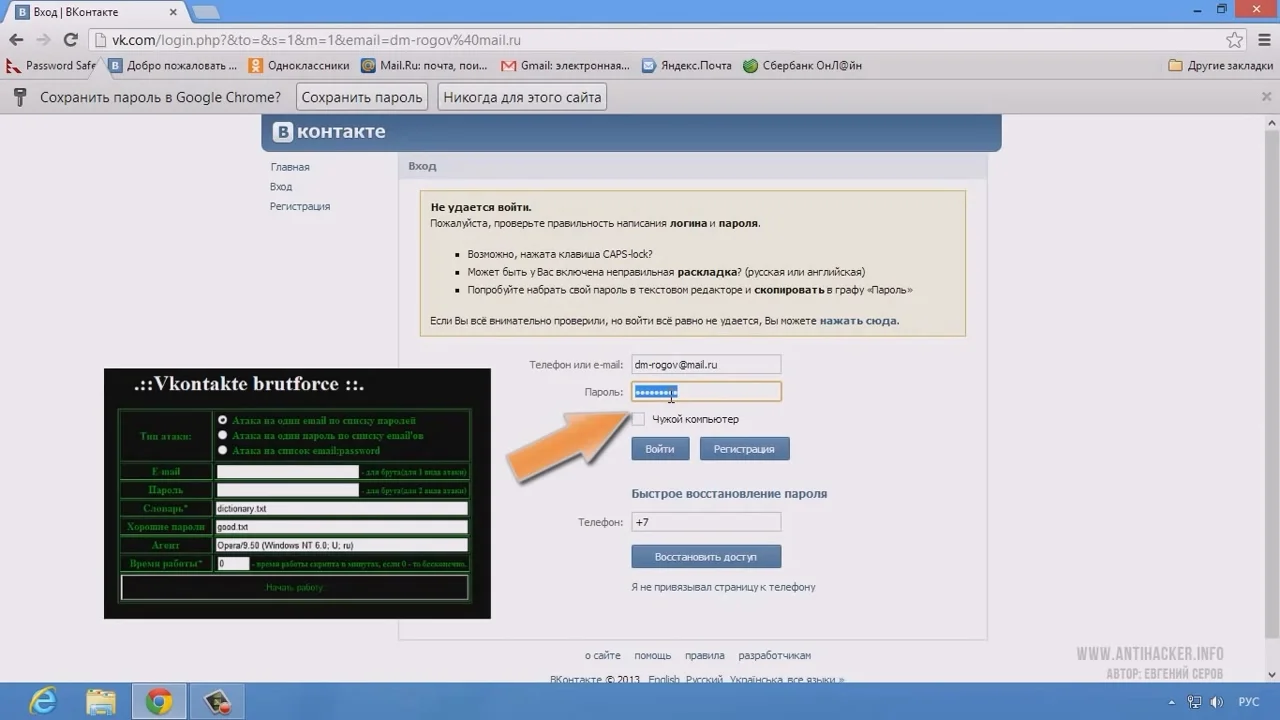Open a new browser tab
This screenshot has width=1280, height=720.
click(x=205, y=12)
